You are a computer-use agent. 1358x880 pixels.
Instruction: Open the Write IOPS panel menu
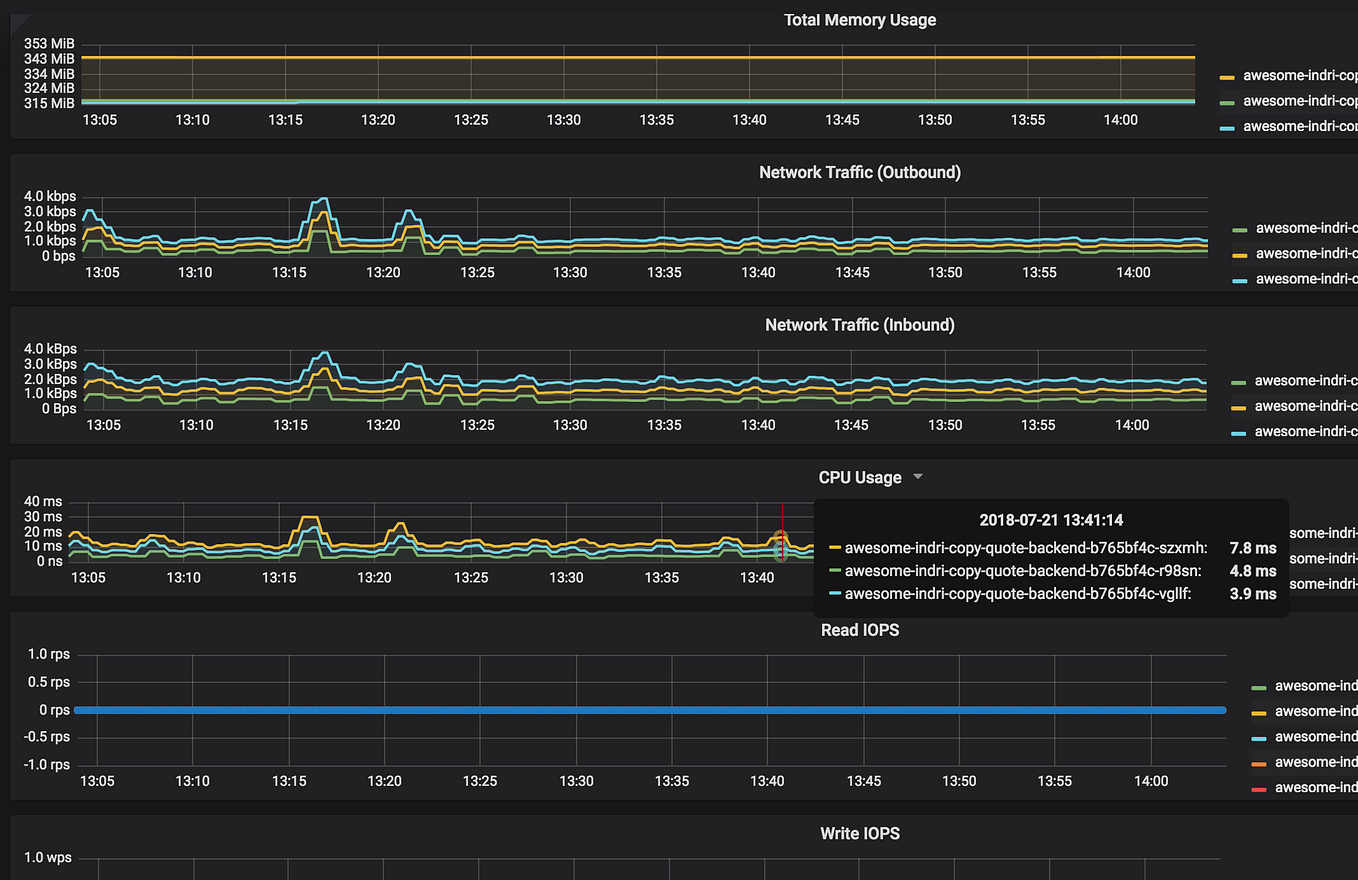coord(859,833)
